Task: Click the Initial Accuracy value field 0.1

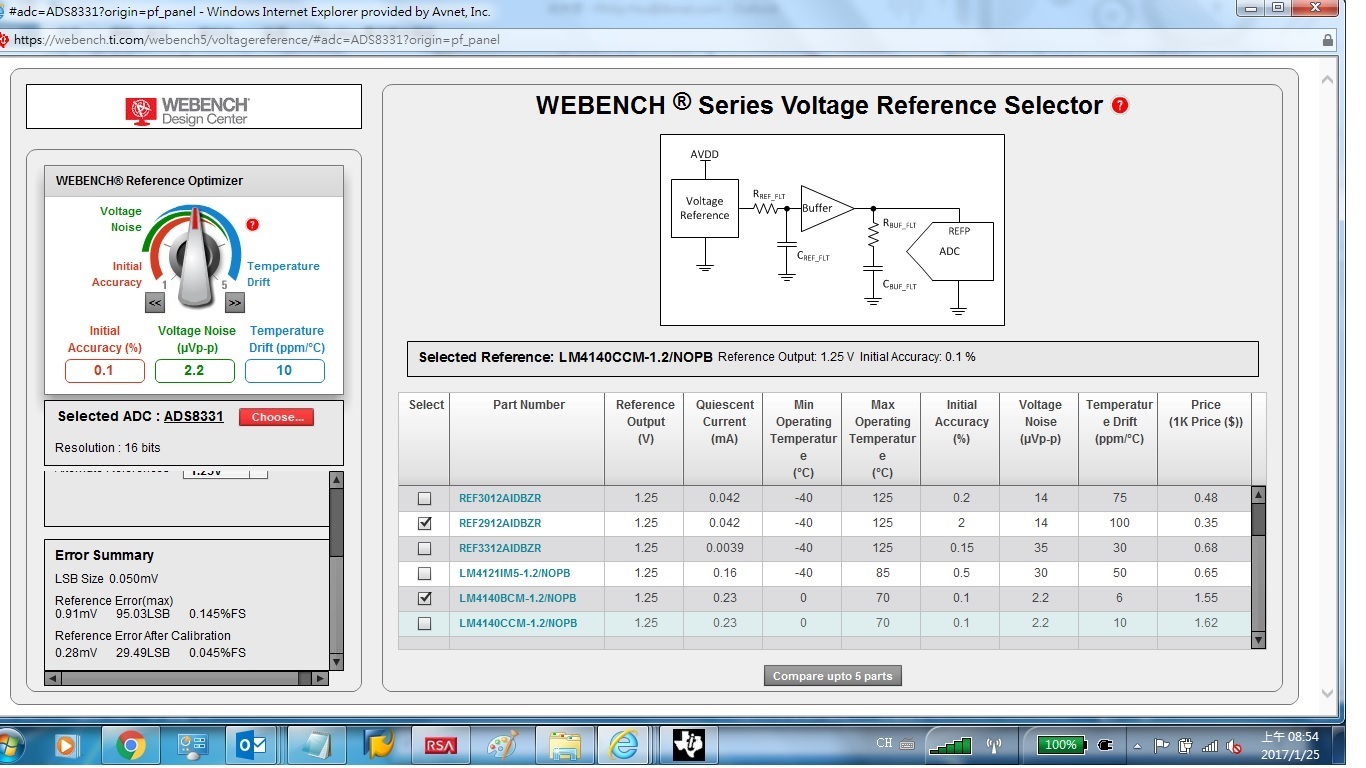Action: click(104, 371)
